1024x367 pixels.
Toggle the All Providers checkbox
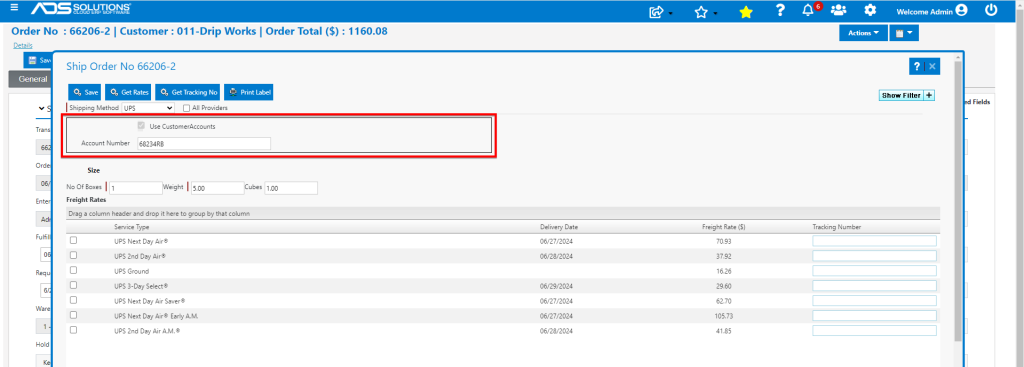click(187, 108)
